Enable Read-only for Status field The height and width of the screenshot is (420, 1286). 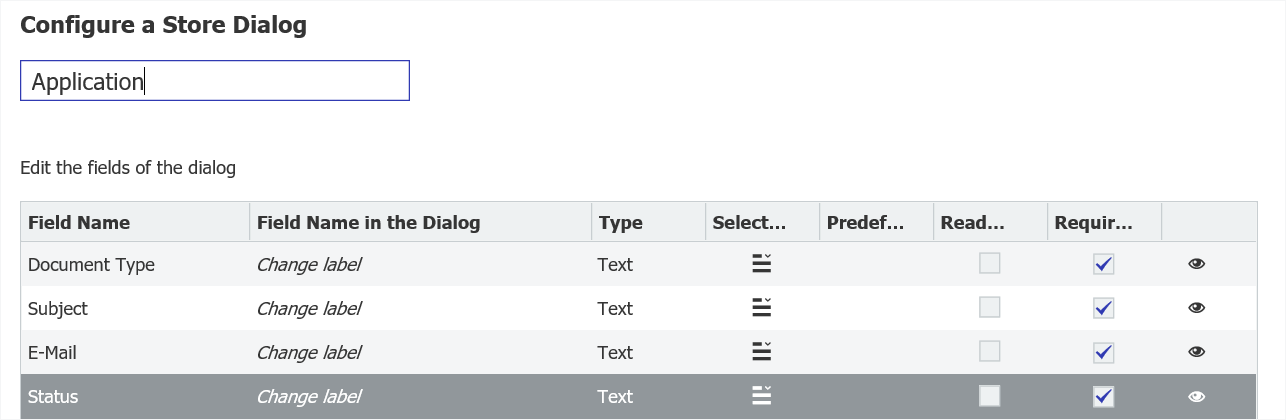[x=989, y=396]
